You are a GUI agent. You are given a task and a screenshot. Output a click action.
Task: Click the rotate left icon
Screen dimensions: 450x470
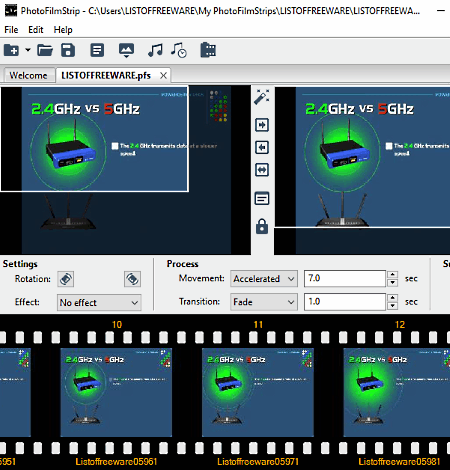pyautogui.click(x=66, y=279)
